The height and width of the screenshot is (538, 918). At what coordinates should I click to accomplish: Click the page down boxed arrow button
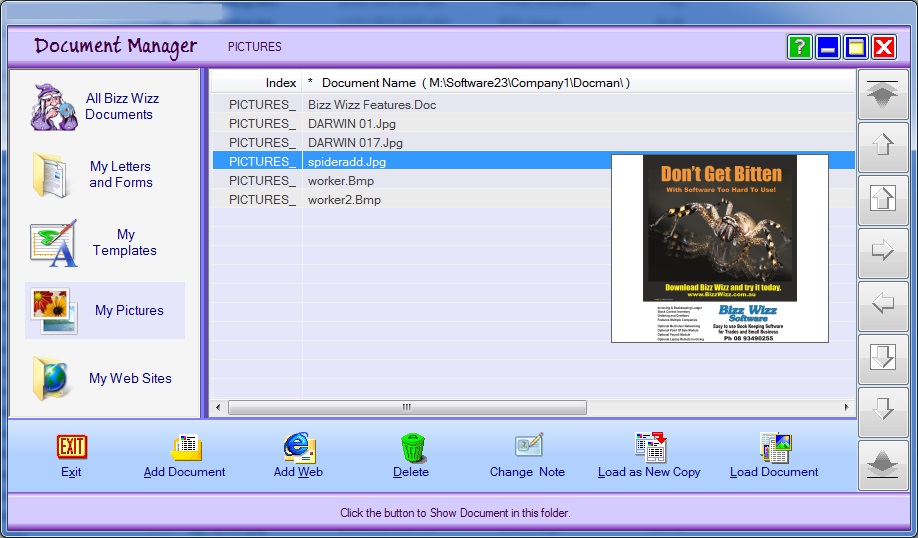tap(883, 359)
